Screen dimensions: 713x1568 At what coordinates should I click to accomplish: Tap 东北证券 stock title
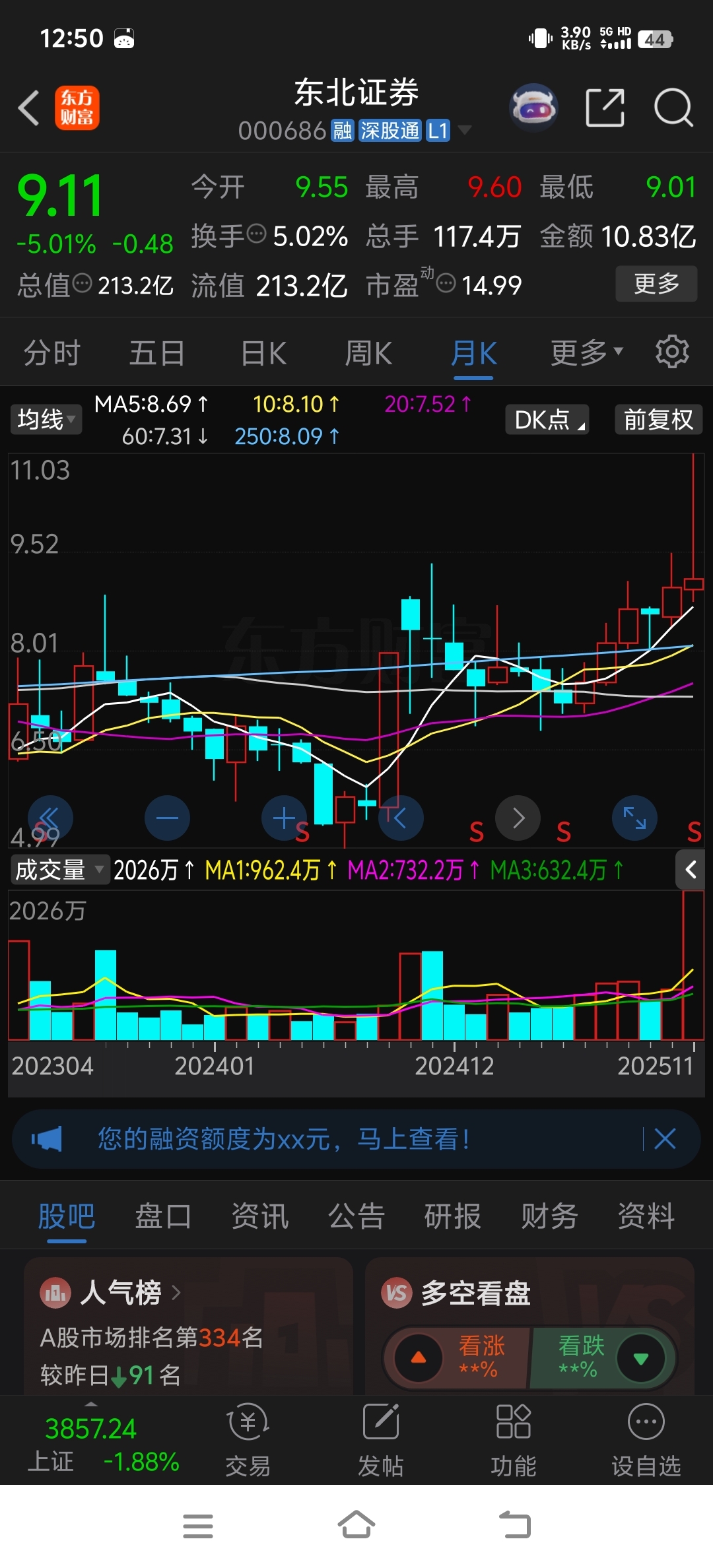click(356, 92)
